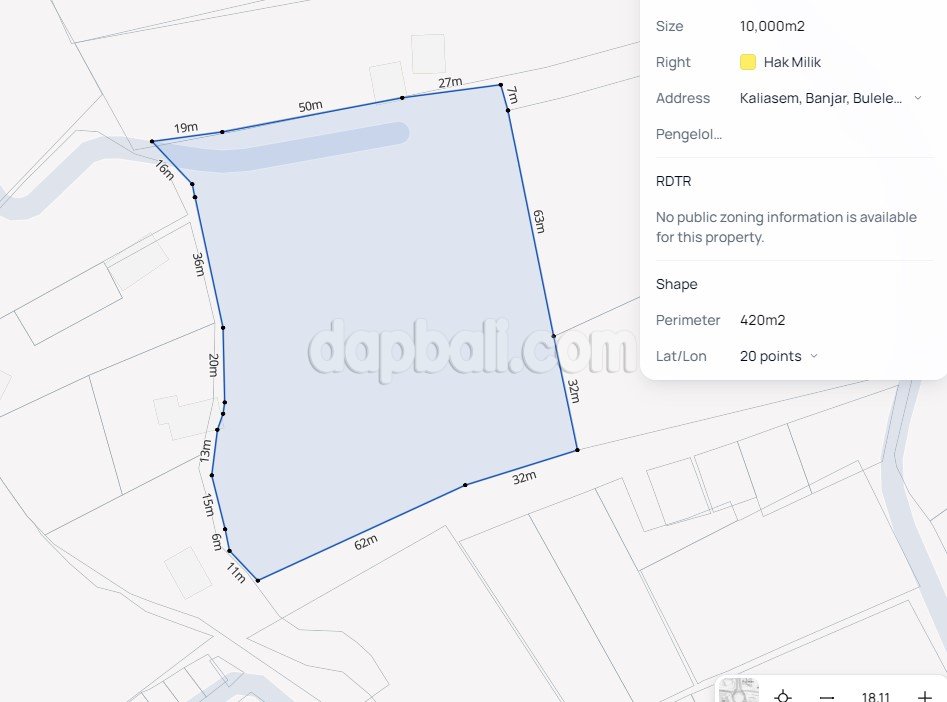The image size is (947, 702).
Task: Select the 62m boundary edge label
Action: click(365, 543)
